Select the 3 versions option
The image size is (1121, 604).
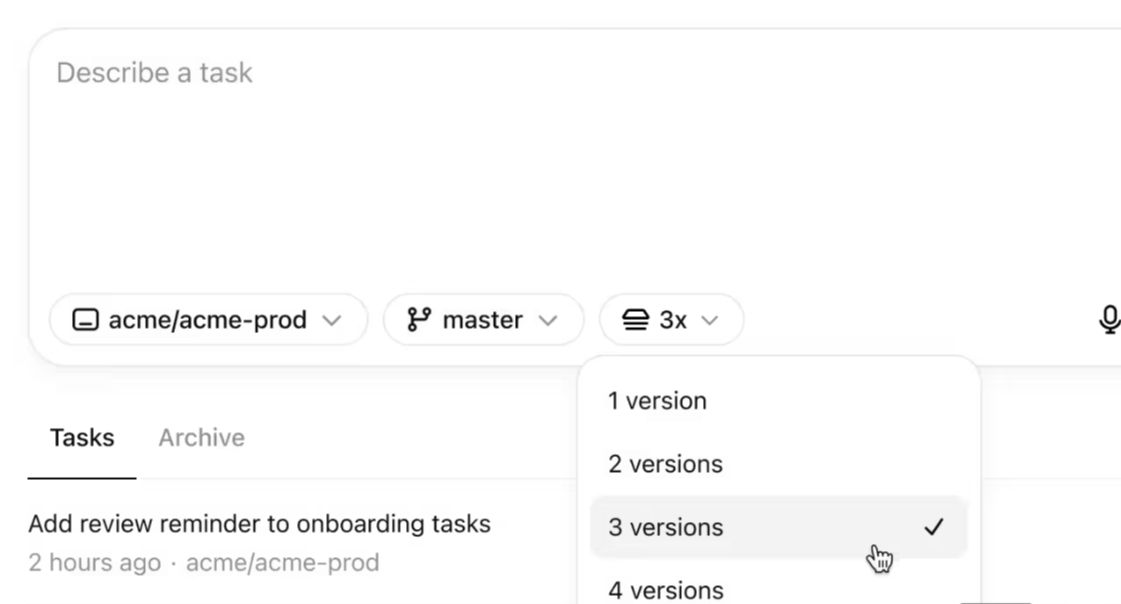pos(665,527)
